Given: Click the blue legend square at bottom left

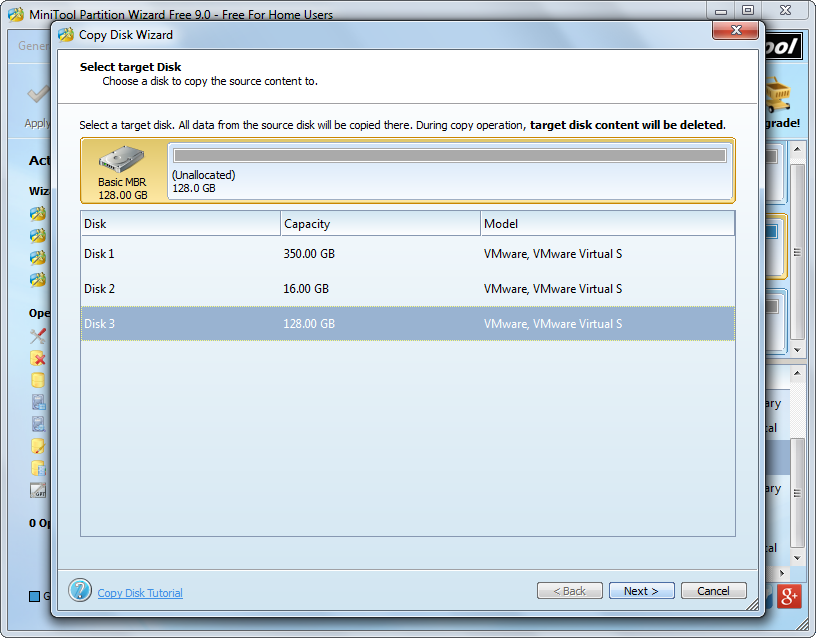Looking at the screenshot, I should (34, 596).
